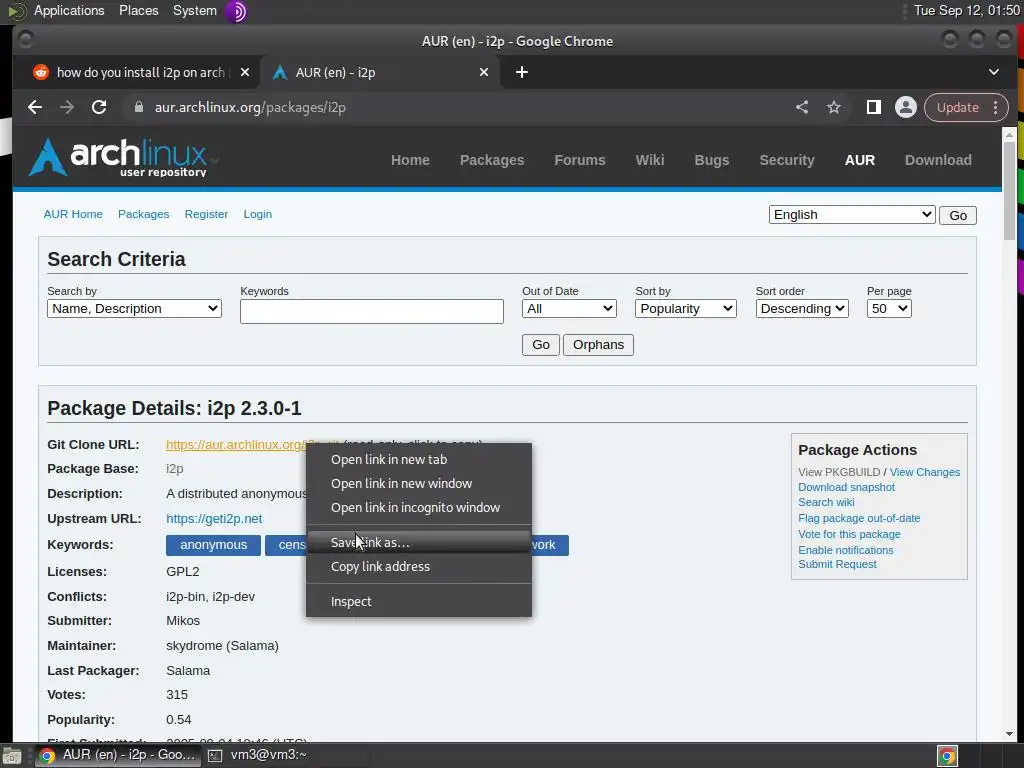Open the tab search chevron

[x=993, y=72]
